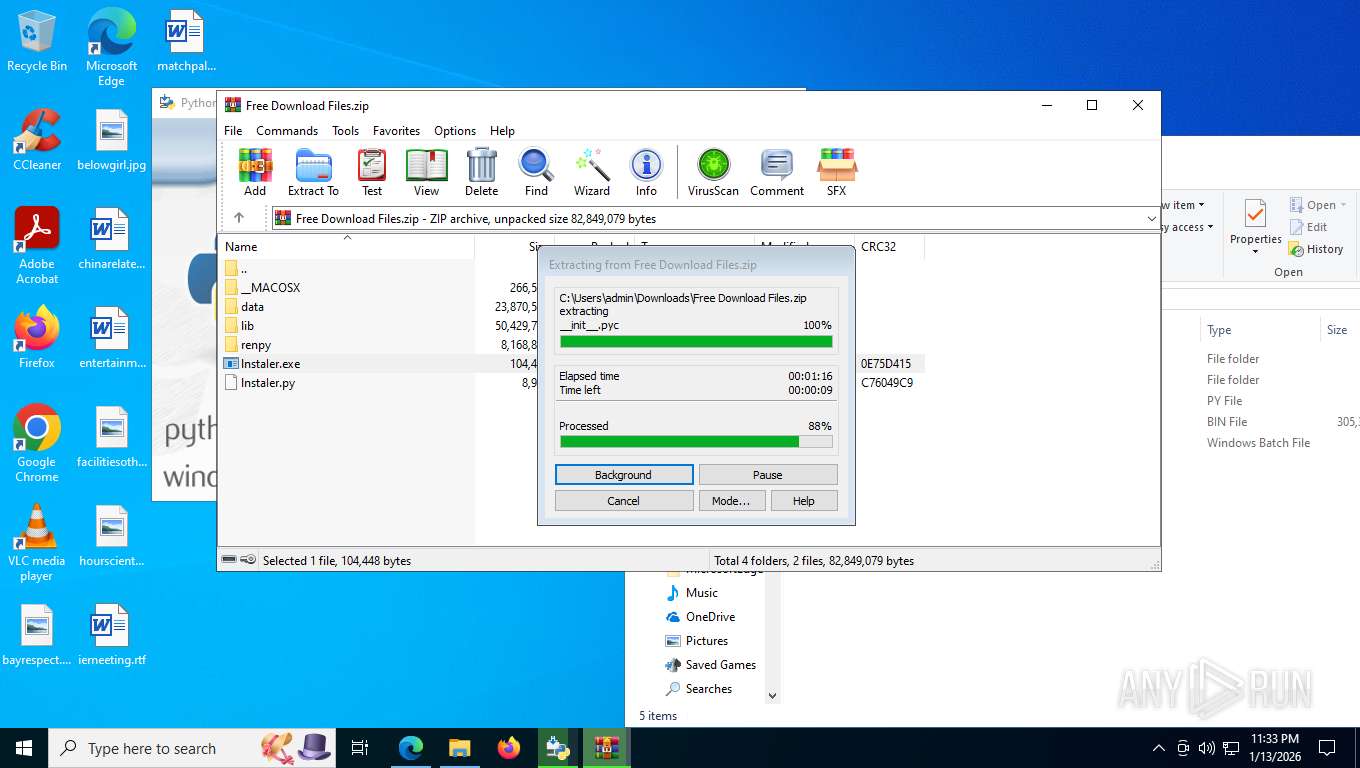
Task: Click the Background button in extraction dialog
Action: [x=623, y=474]
